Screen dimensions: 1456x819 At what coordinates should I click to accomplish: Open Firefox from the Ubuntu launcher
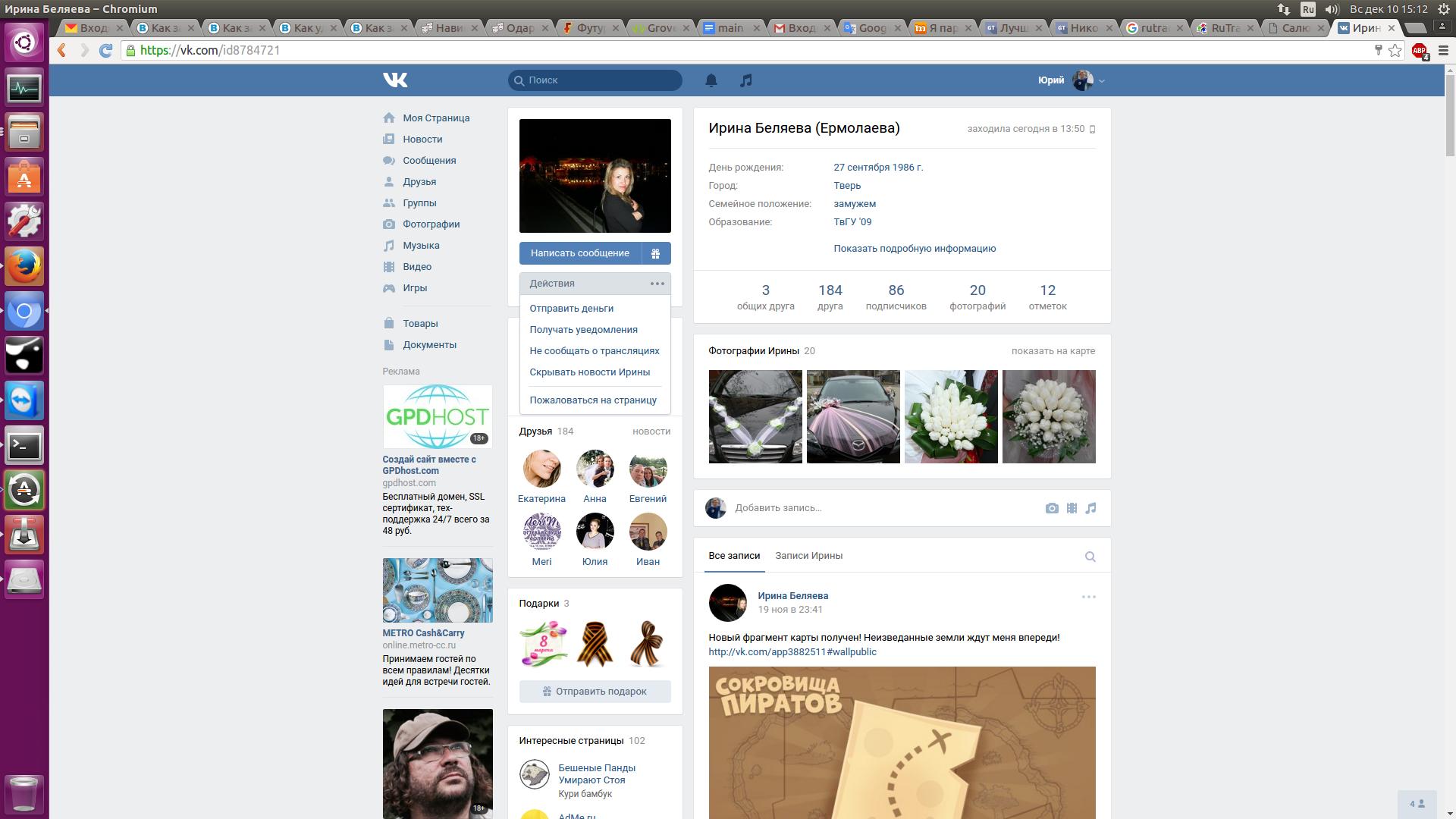[x=24, y=266]
